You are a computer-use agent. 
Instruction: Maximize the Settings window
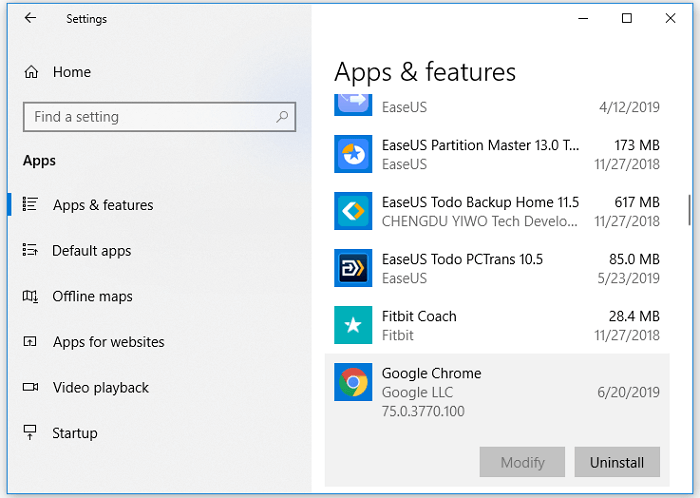coord(626,18)
